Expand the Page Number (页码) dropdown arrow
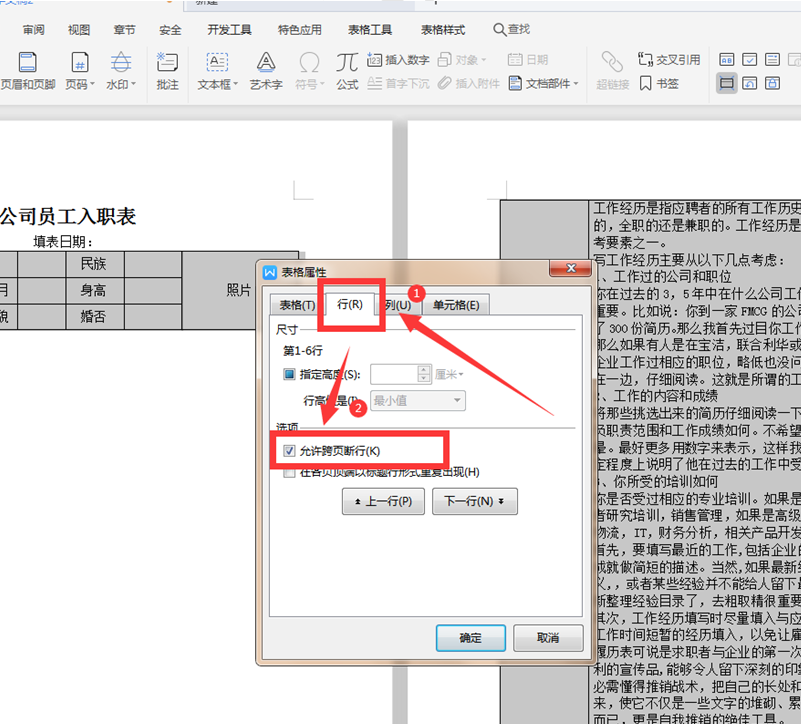 pos(92,84)
